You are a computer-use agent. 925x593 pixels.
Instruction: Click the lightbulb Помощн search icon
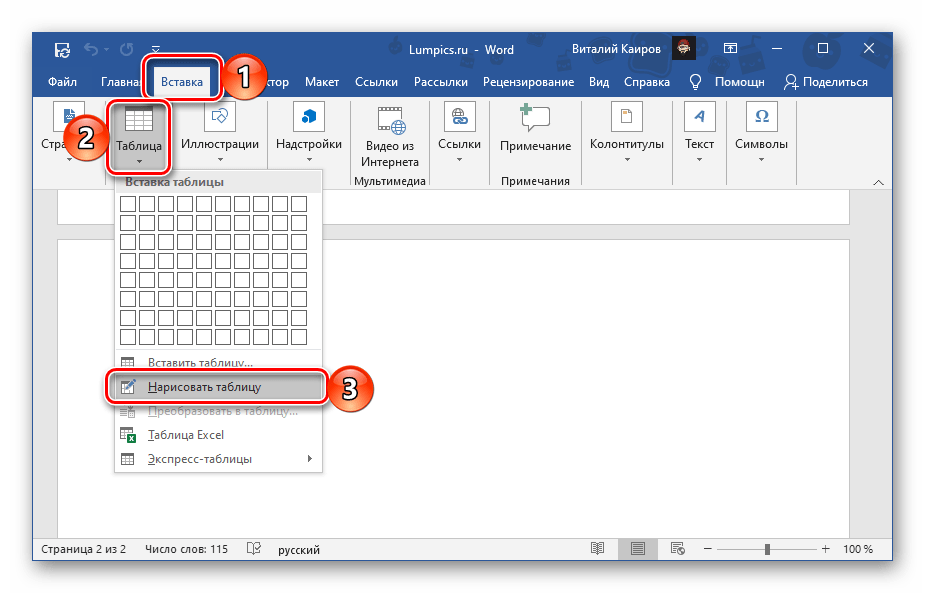(x=696, y=82)
